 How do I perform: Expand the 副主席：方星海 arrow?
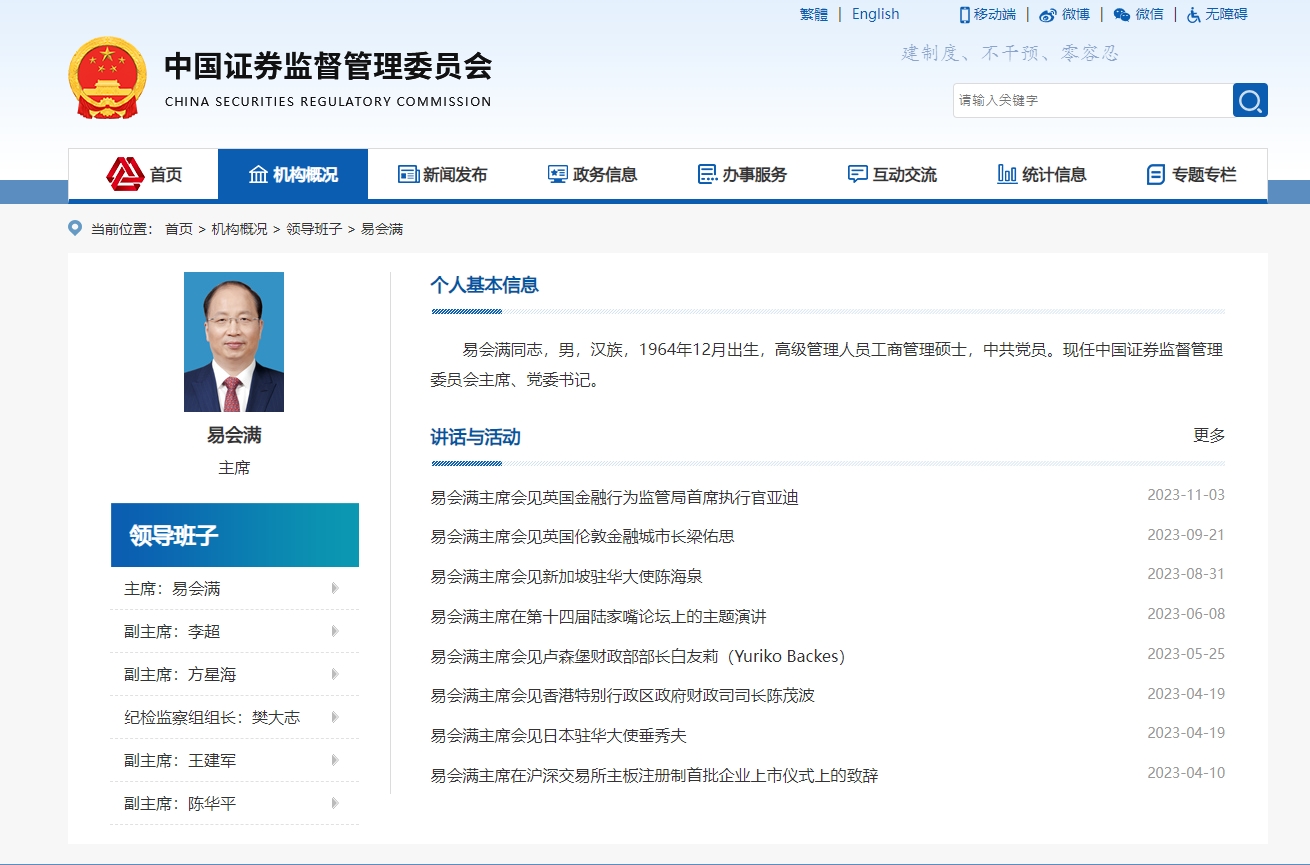click(x=335, y=675)
